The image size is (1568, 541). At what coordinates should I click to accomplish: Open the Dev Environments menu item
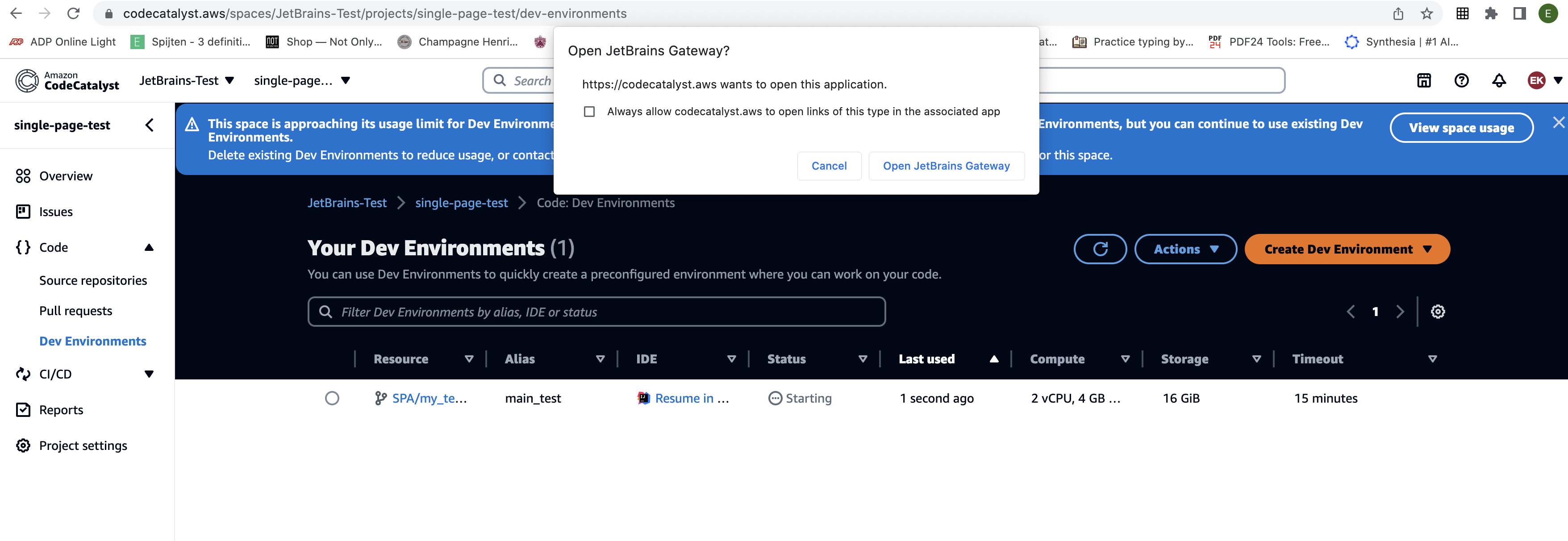92,341
